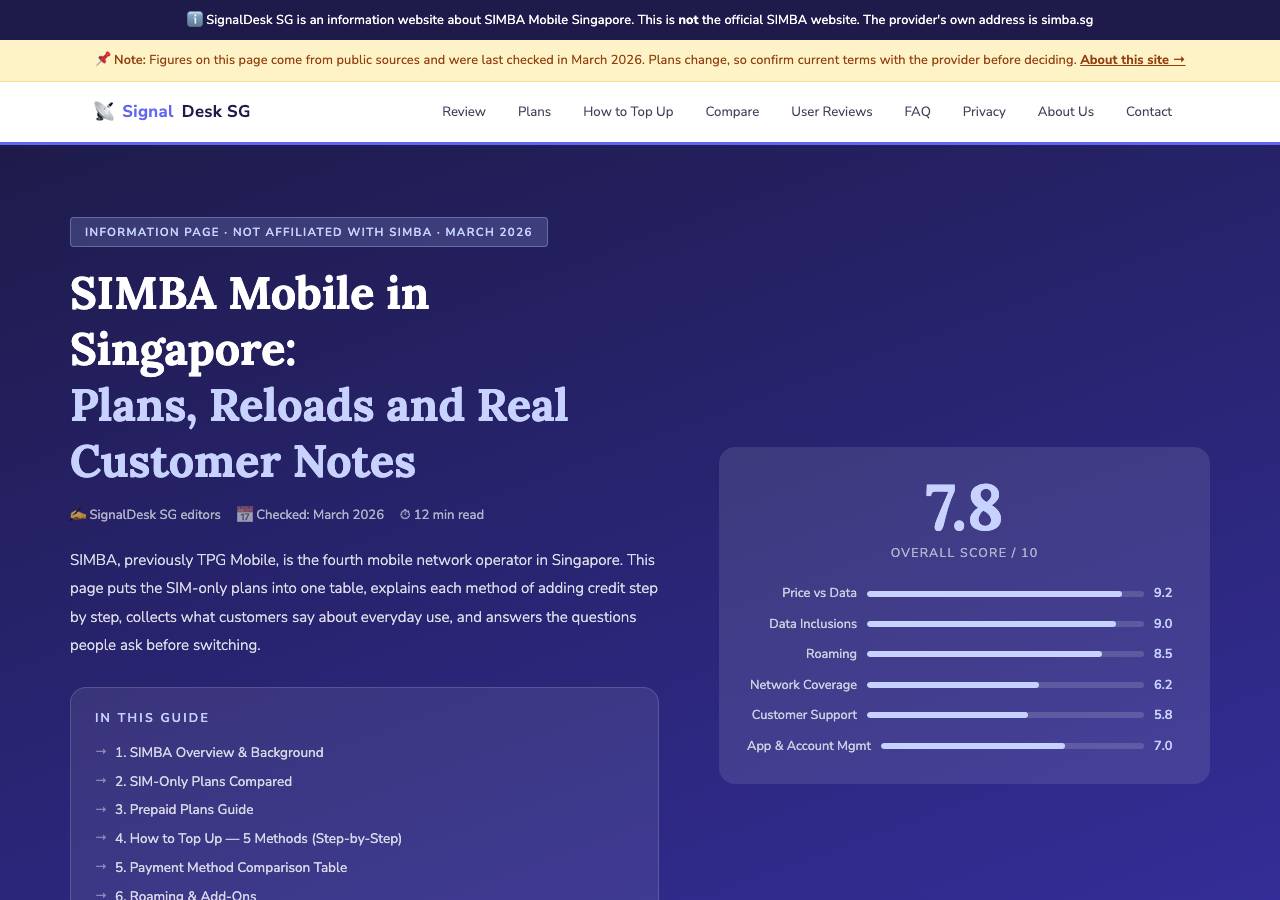The image size is (1280, 900).
Task: Open the Plans nav item
Action: click(x=534, y=111)
